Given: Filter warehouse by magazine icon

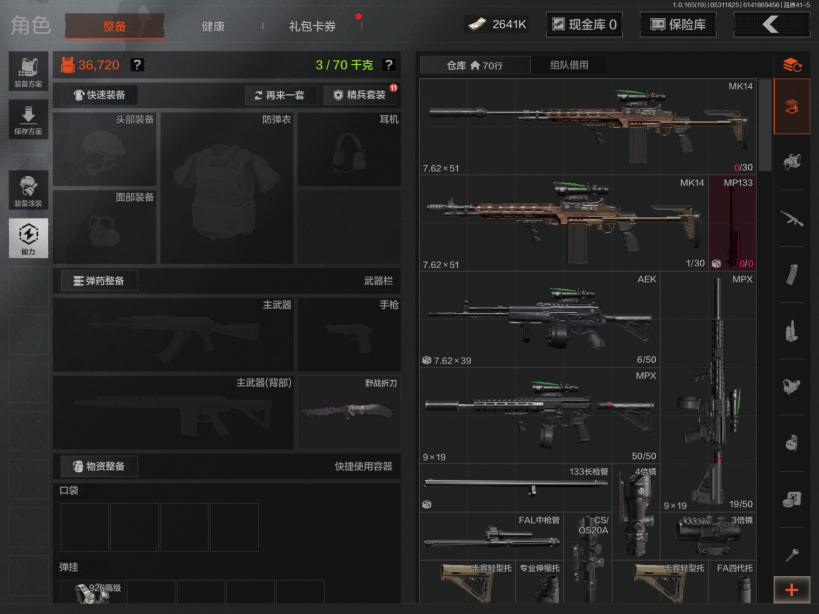Looking at the screenshot, I should pos(792,275).
